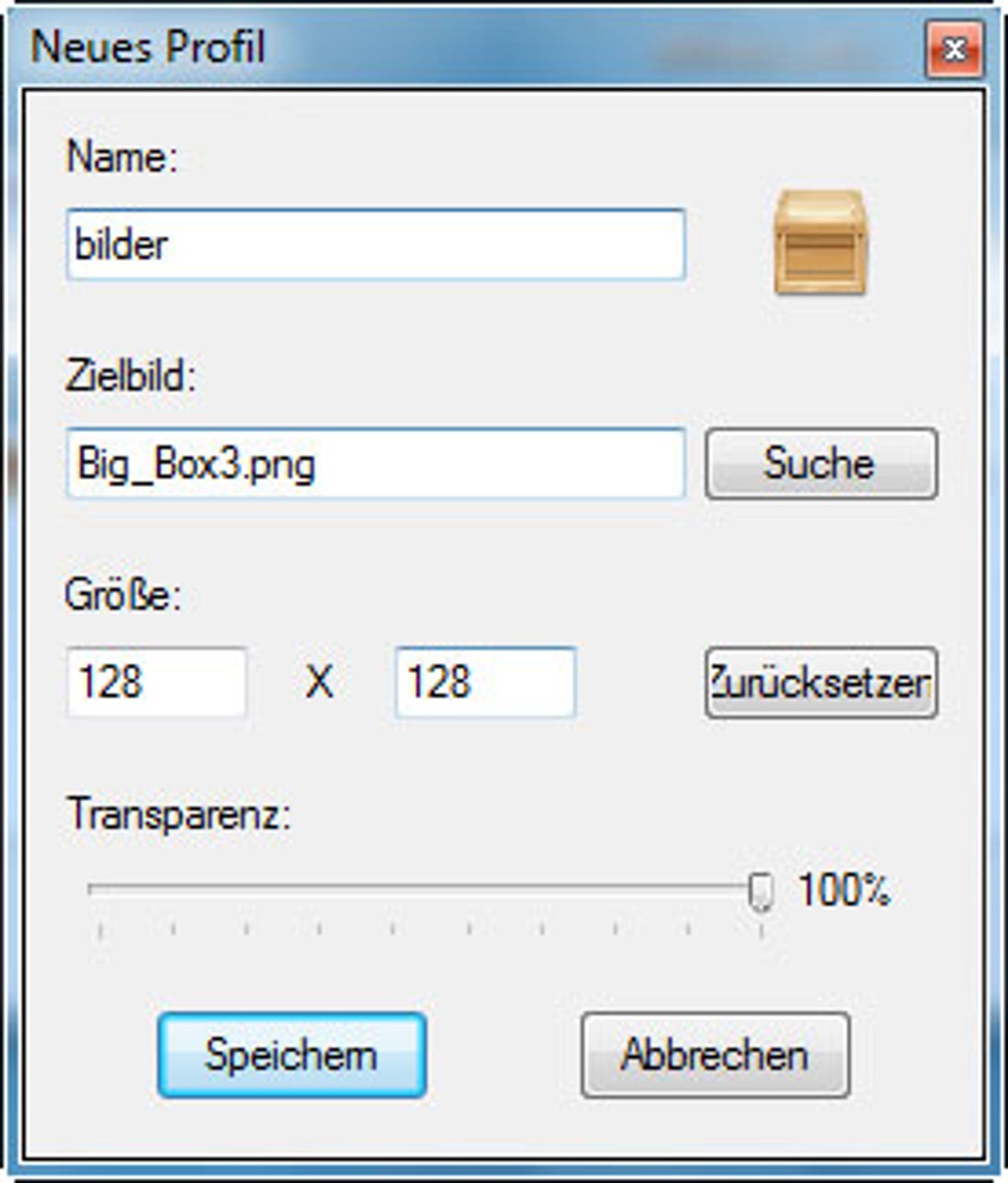This screenshot has height=1183, width=1008.
Task: Focus the Zielbild field with Big_Box3.png
Action: point(376,464)
